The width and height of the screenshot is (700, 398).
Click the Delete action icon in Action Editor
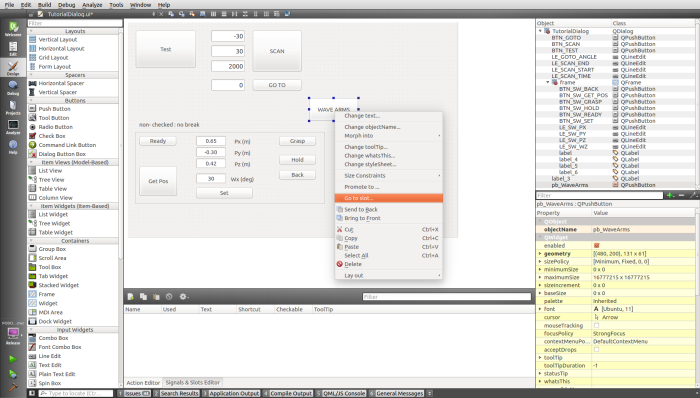point(169,296)
